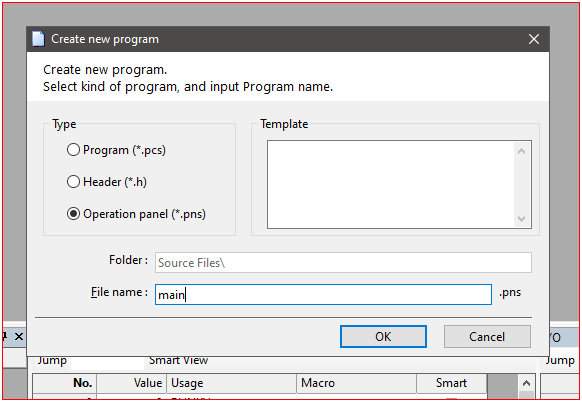Click the Template list down scroll arrow
The height and width of the screenshot is (402, 582).
tap(521, 219)
